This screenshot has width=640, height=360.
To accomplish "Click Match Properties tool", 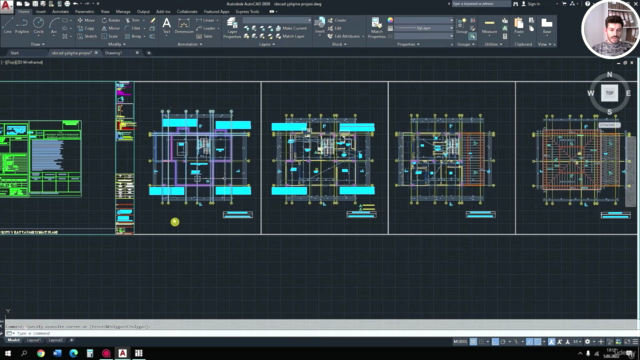I will pyautogui.click(x=376, y=28).
